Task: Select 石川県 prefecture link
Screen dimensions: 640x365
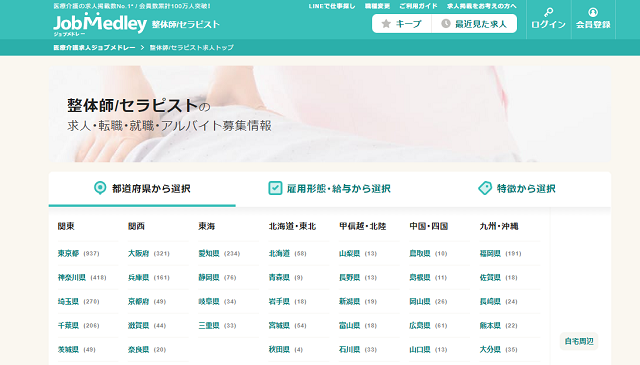Action: tap(349, 350)
